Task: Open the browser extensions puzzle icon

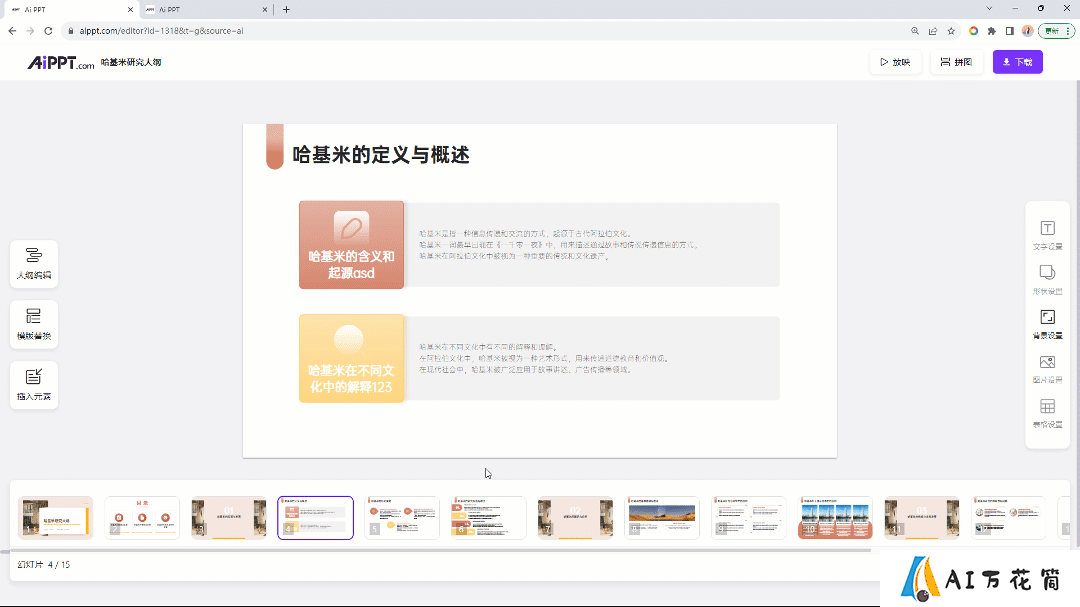Action: tap(991, 31)
